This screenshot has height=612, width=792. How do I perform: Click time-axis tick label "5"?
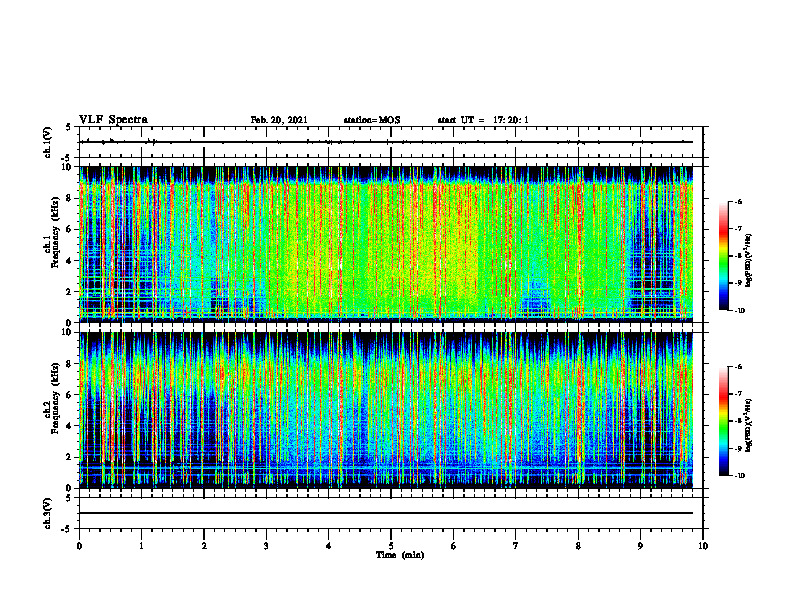[391, 546]
